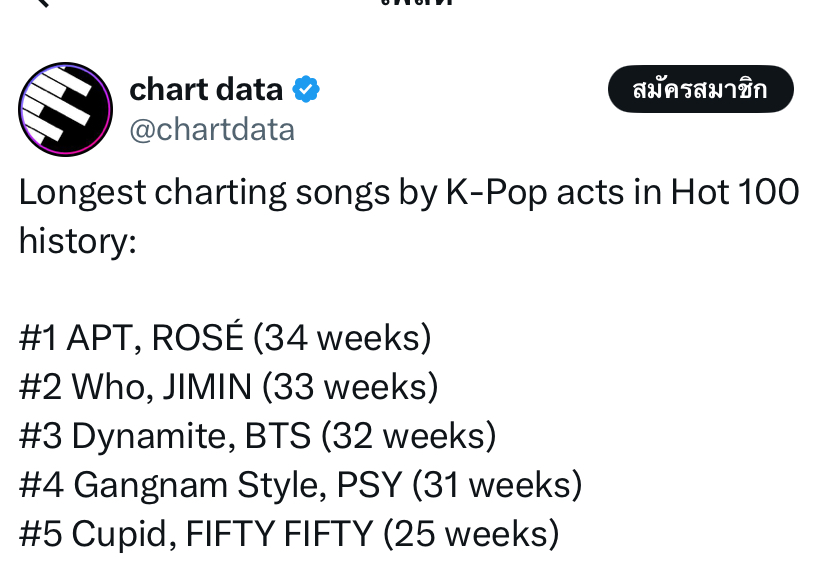Image resolution: width=828 pixels, height=580 pixels.
Task: Tap the สมัครสมาชิก subscribe button
Action: [x=701, y=89]
